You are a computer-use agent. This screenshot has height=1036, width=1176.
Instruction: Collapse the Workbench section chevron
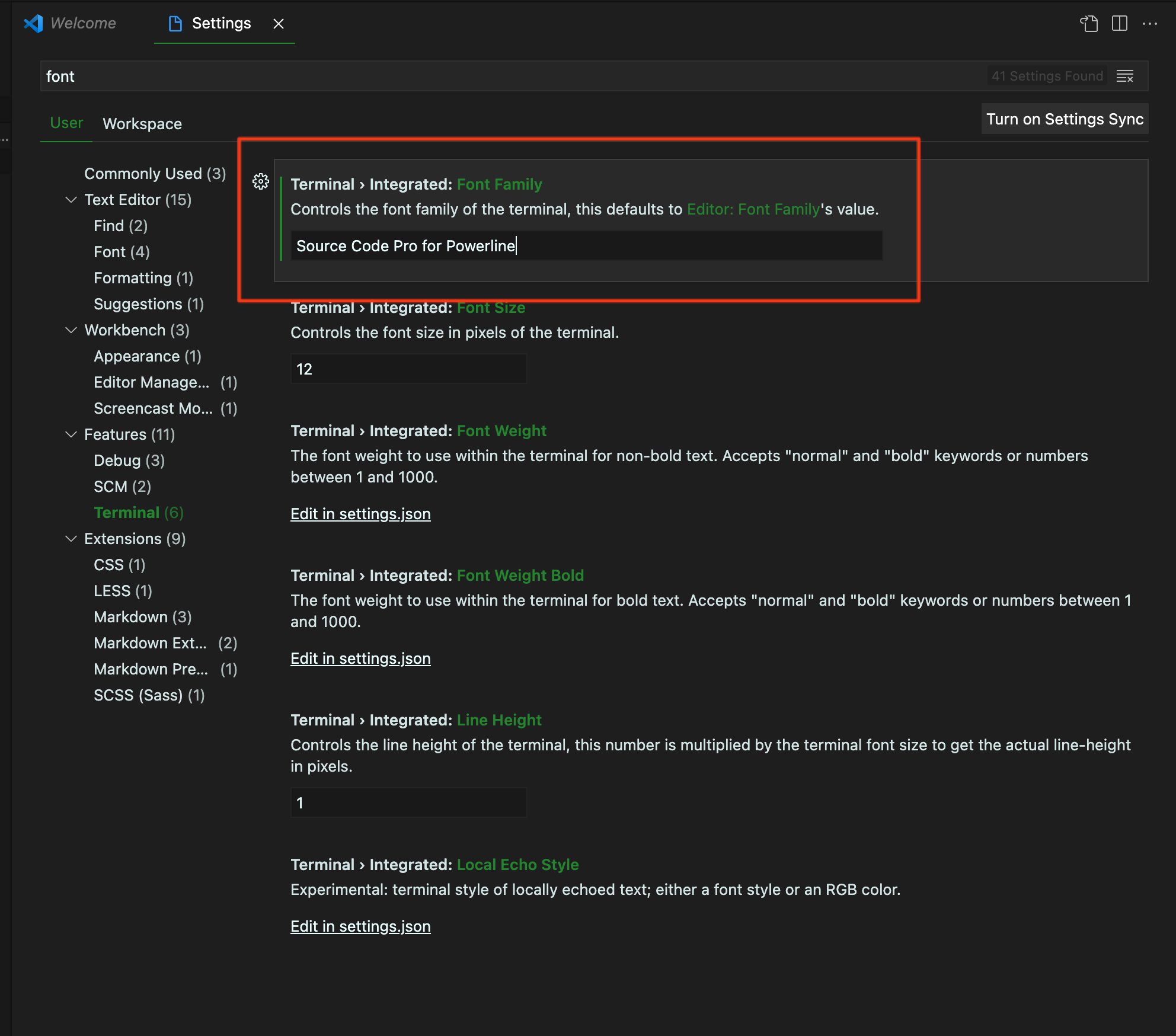(x=71, y=330)
